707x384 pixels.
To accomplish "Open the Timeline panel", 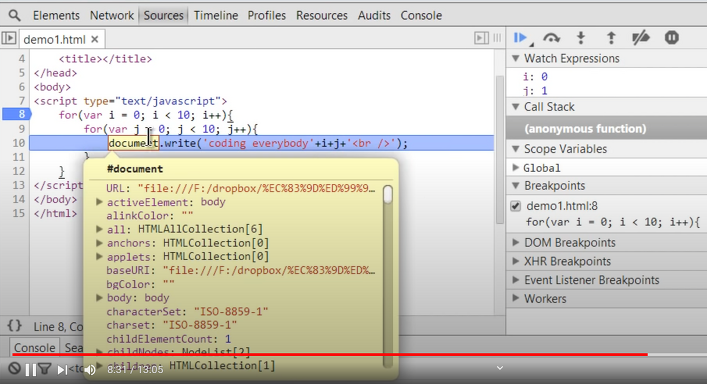I will coord(216,15).
